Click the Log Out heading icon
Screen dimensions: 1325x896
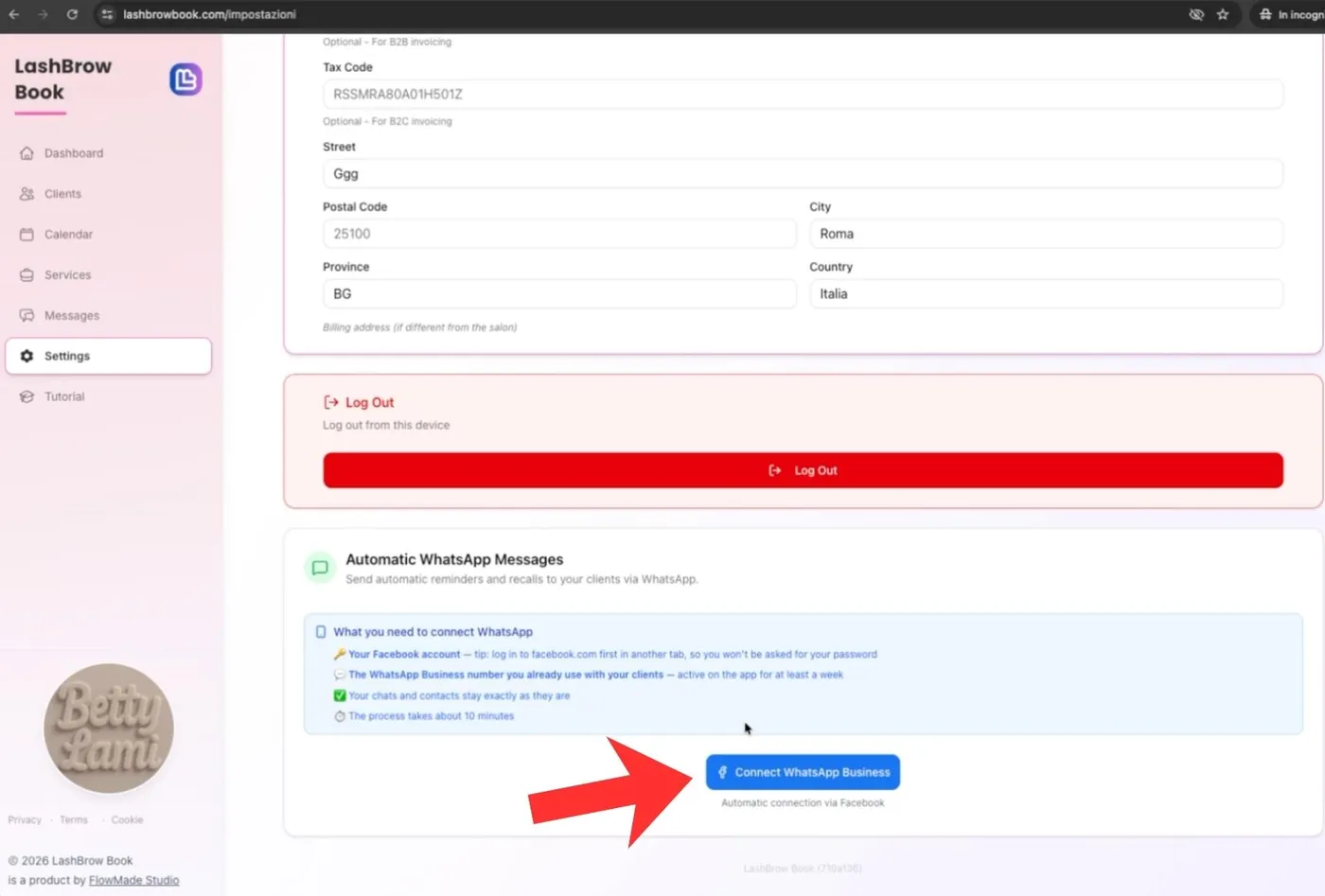click(x=331, y=402)
